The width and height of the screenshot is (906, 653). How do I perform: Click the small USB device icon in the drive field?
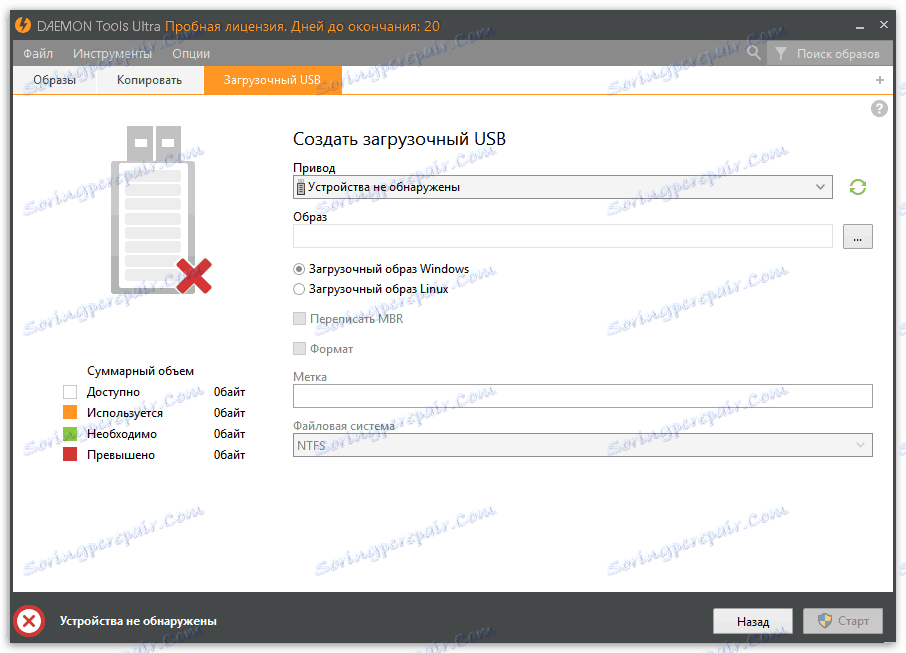click(300, 187)
